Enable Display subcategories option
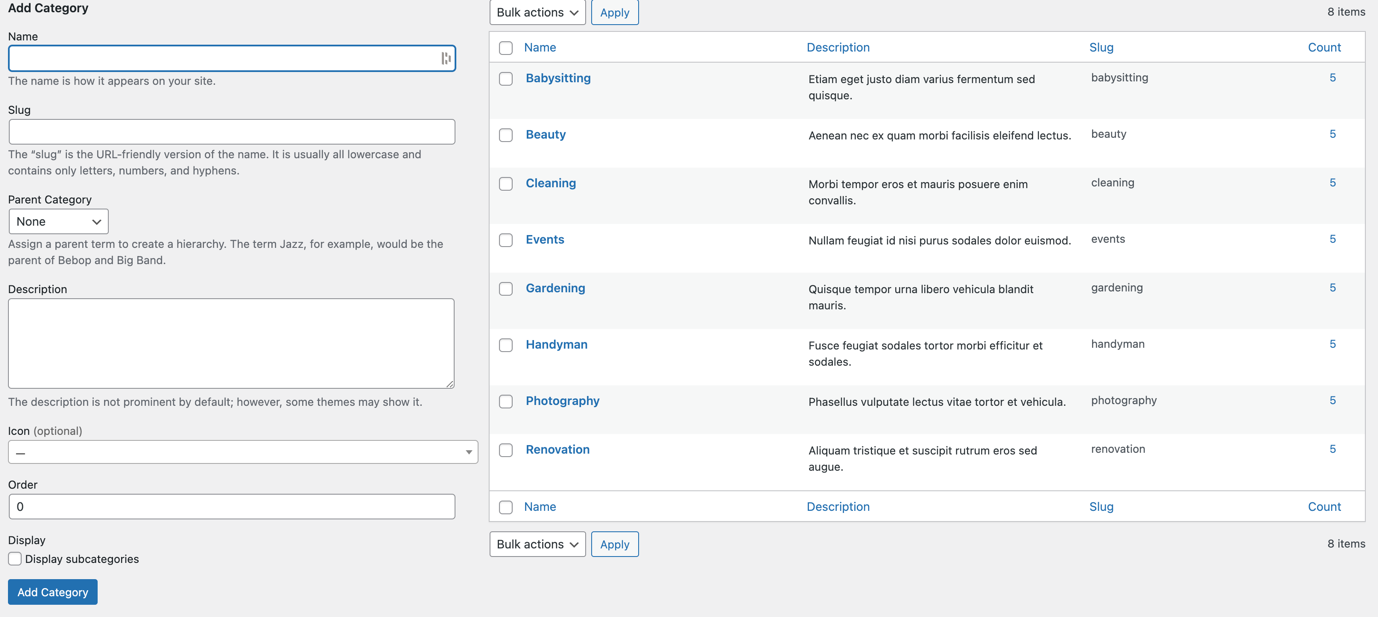The width and height of the screenshot is (1378, 617). 15,559
